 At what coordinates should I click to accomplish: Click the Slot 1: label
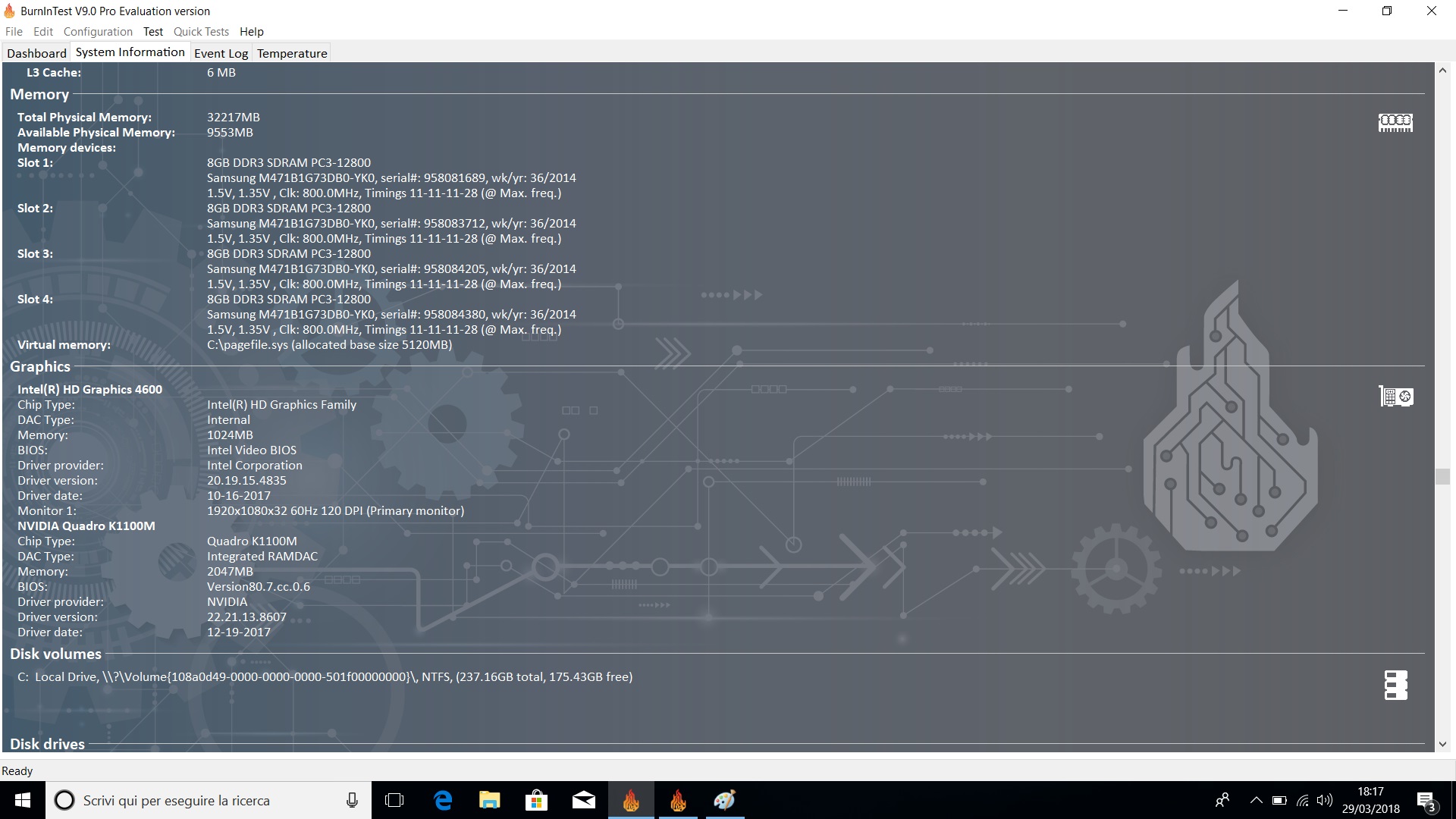35,162
